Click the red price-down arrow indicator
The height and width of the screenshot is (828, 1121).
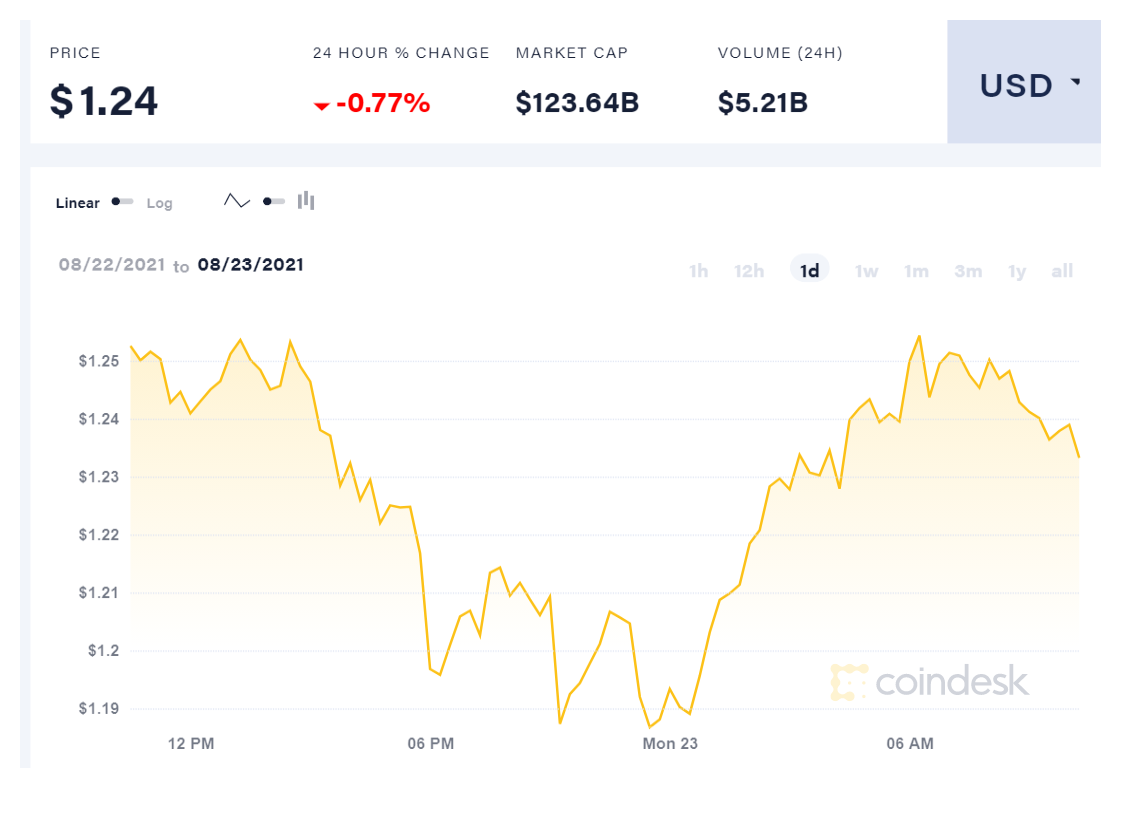tap(321, 105)
